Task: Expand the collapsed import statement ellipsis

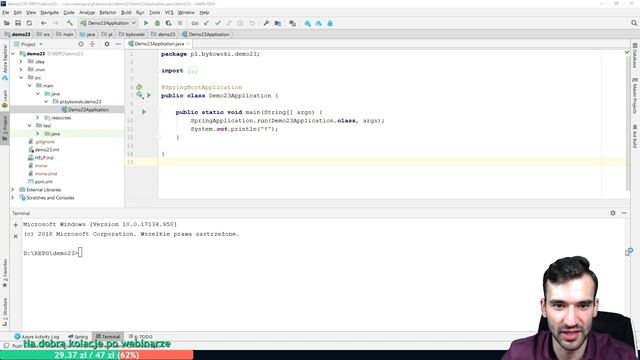Action: 192,71
